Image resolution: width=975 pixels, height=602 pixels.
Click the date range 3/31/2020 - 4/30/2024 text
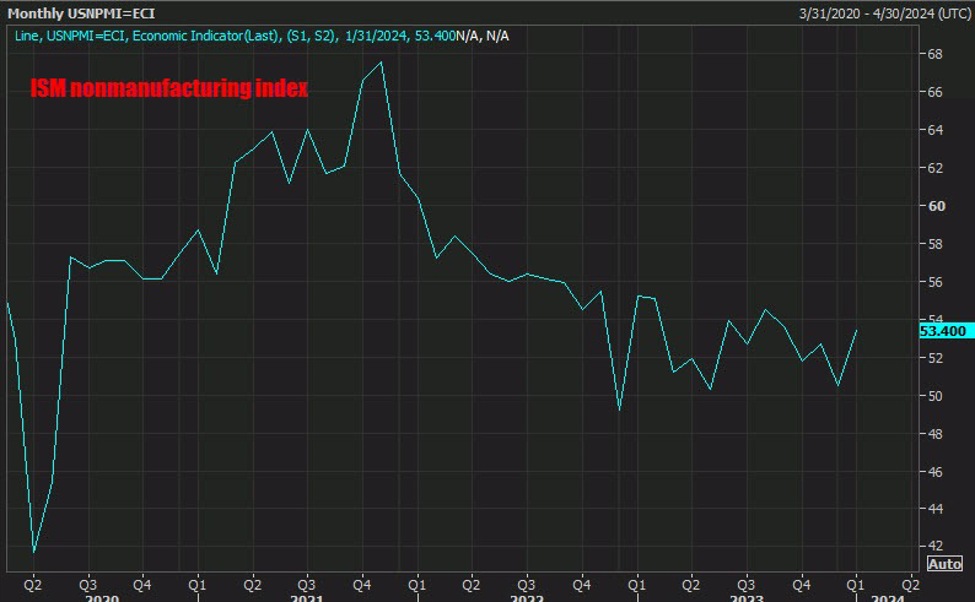(884, 13)
